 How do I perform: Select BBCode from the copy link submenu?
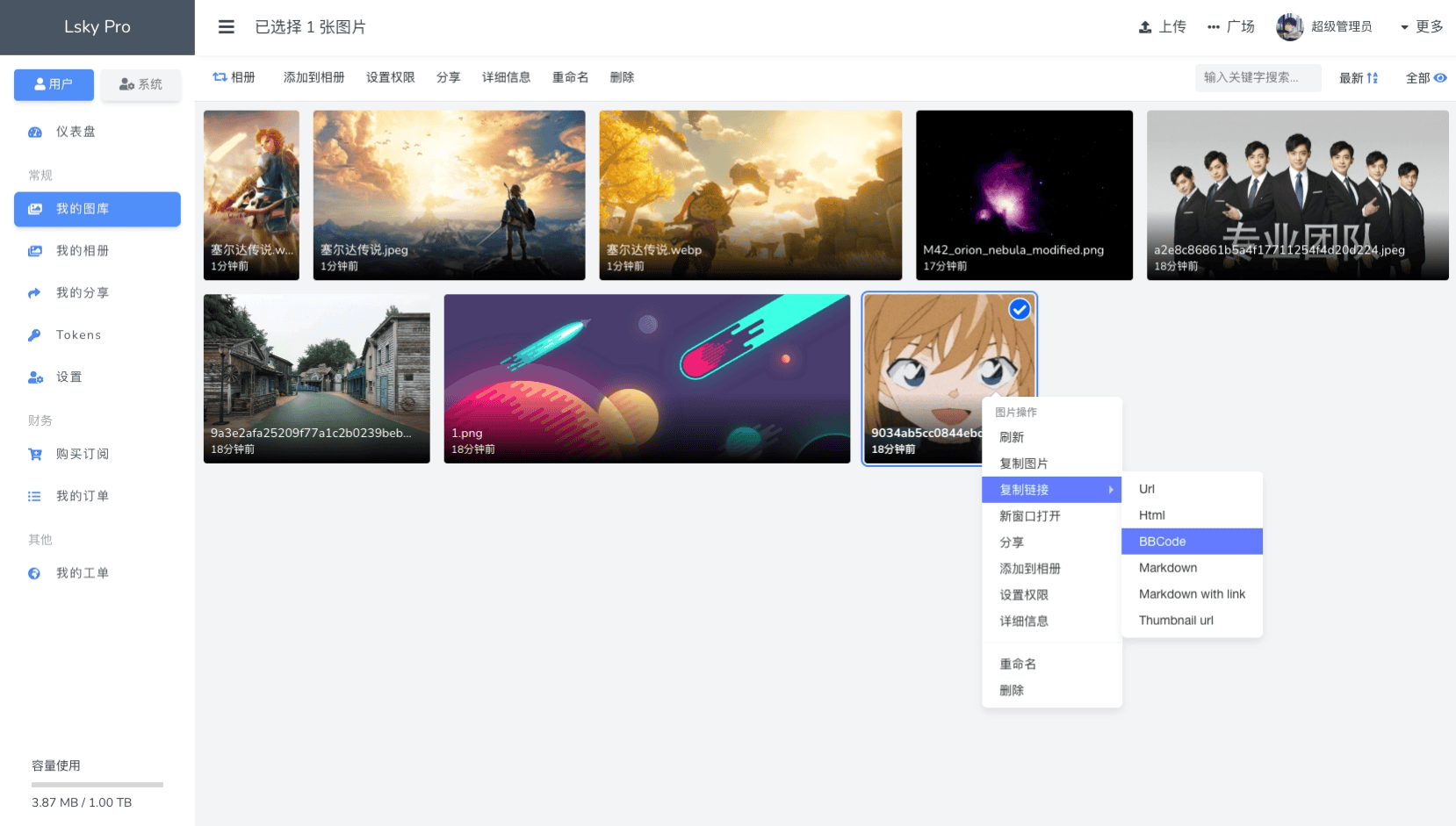click(1161, 542)
